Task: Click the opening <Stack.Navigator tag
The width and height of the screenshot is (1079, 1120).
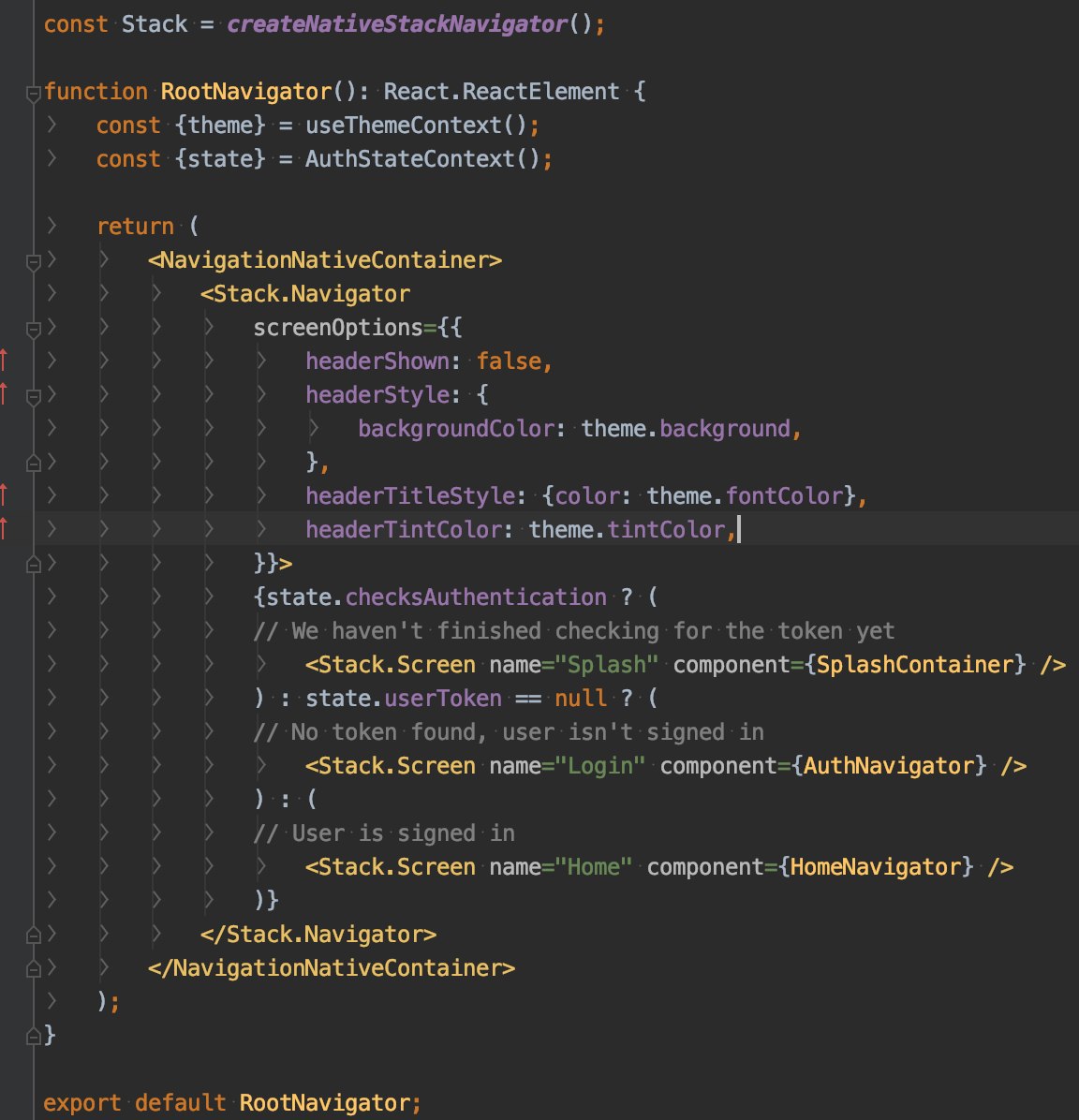Action: click(305, 293)
